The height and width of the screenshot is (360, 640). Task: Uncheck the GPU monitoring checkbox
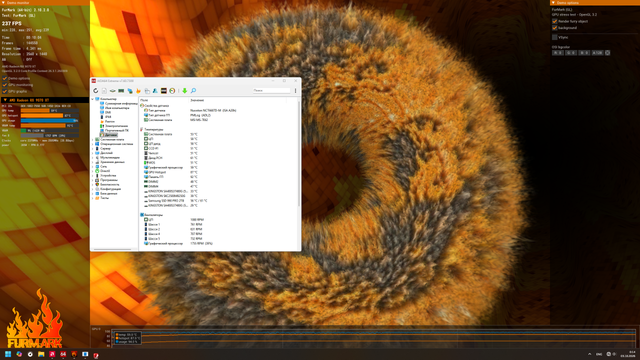click(x=5, y=85)
